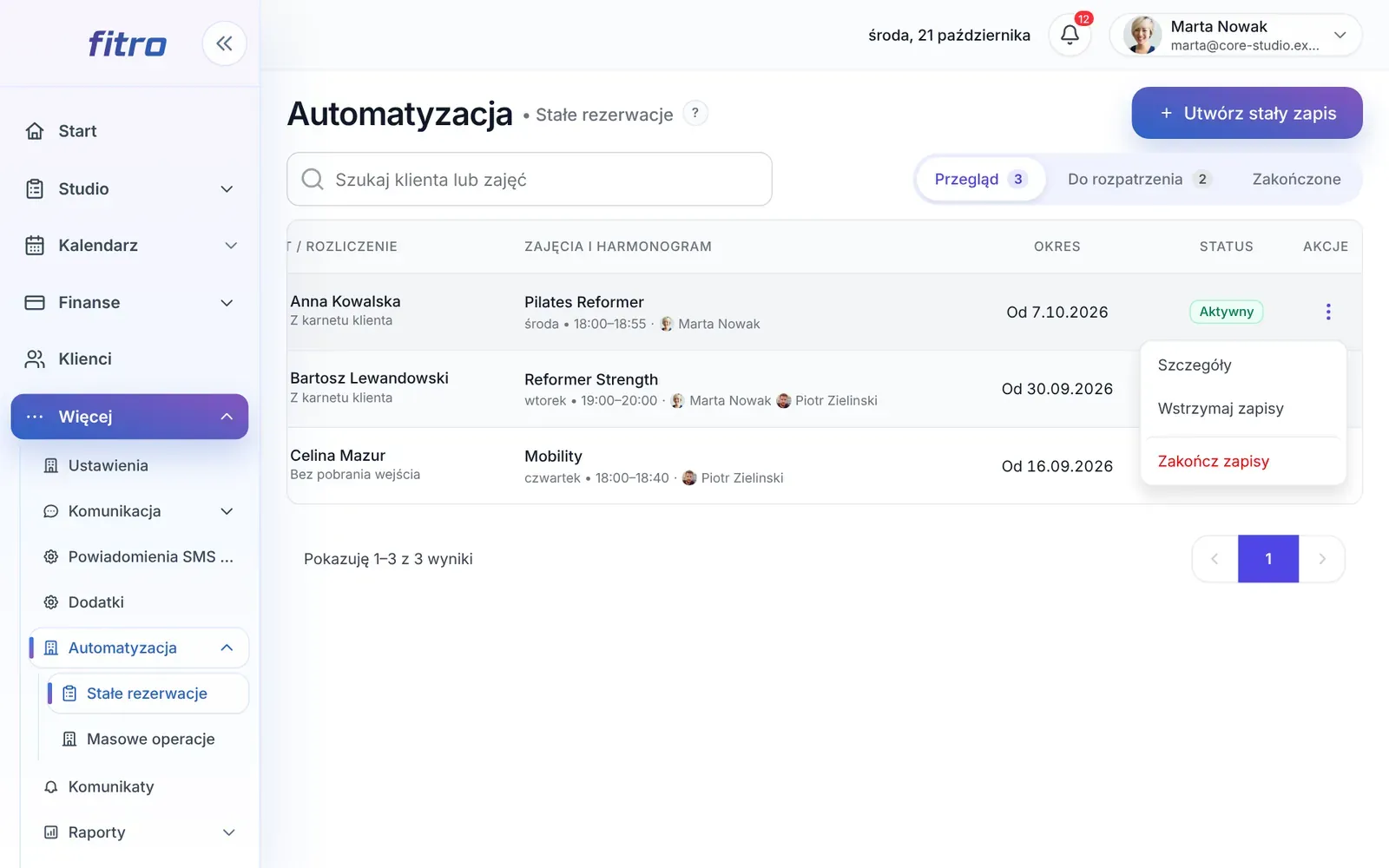Viewport: 1389px width, 868px height.
Task: Choose Zakończ zapisy from the menu
Action: click(x=1243, y=462)
